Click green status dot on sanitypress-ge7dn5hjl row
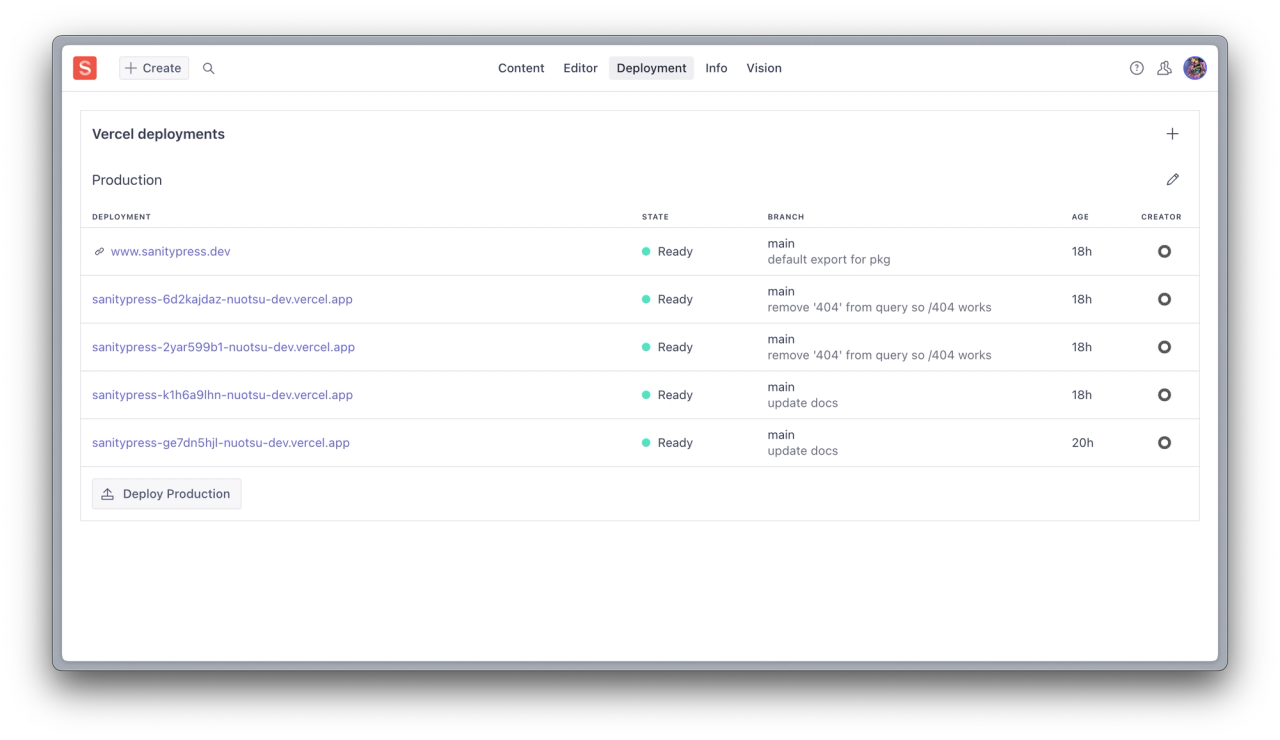This screenshot has height=740, width=1280. [646, 443]
